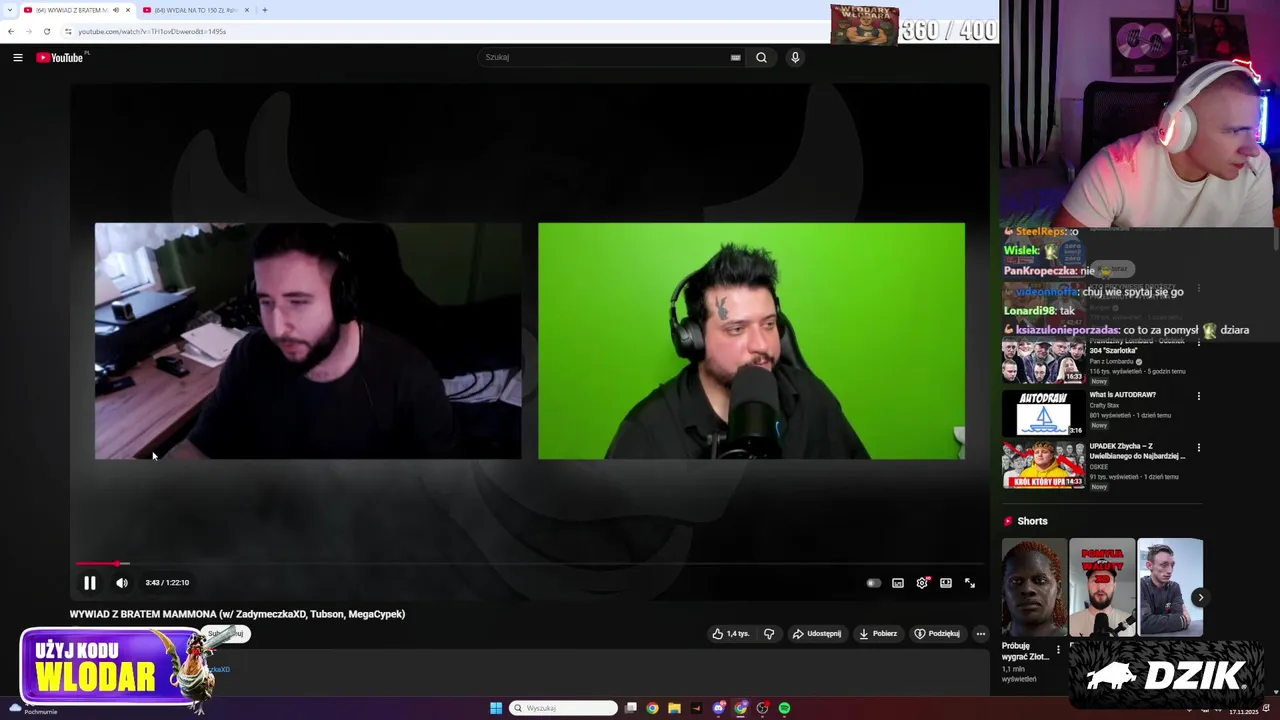The height and width of the screenshot is (720, 1280).
Task: Go back in the browser
Action: pos(11,31)
